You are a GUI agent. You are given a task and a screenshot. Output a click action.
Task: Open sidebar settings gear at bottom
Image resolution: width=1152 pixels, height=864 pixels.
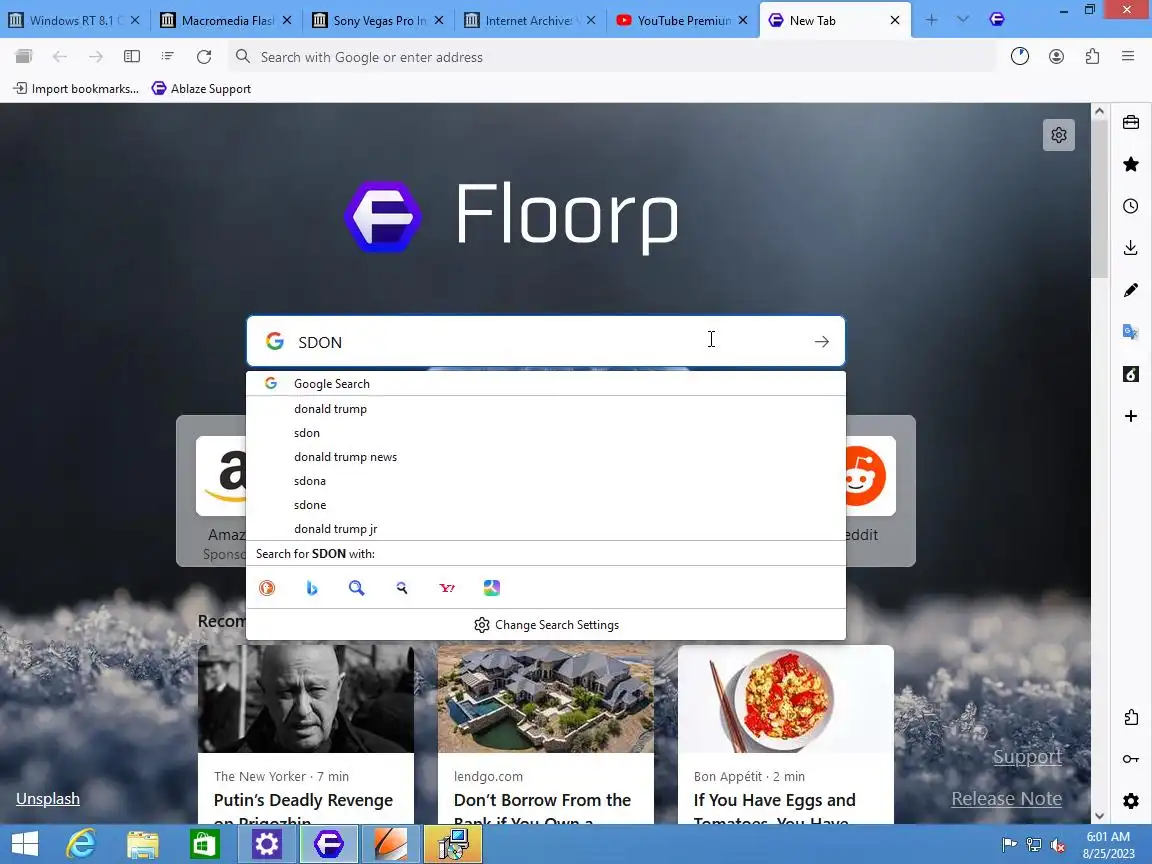[x=1131, y=801]
